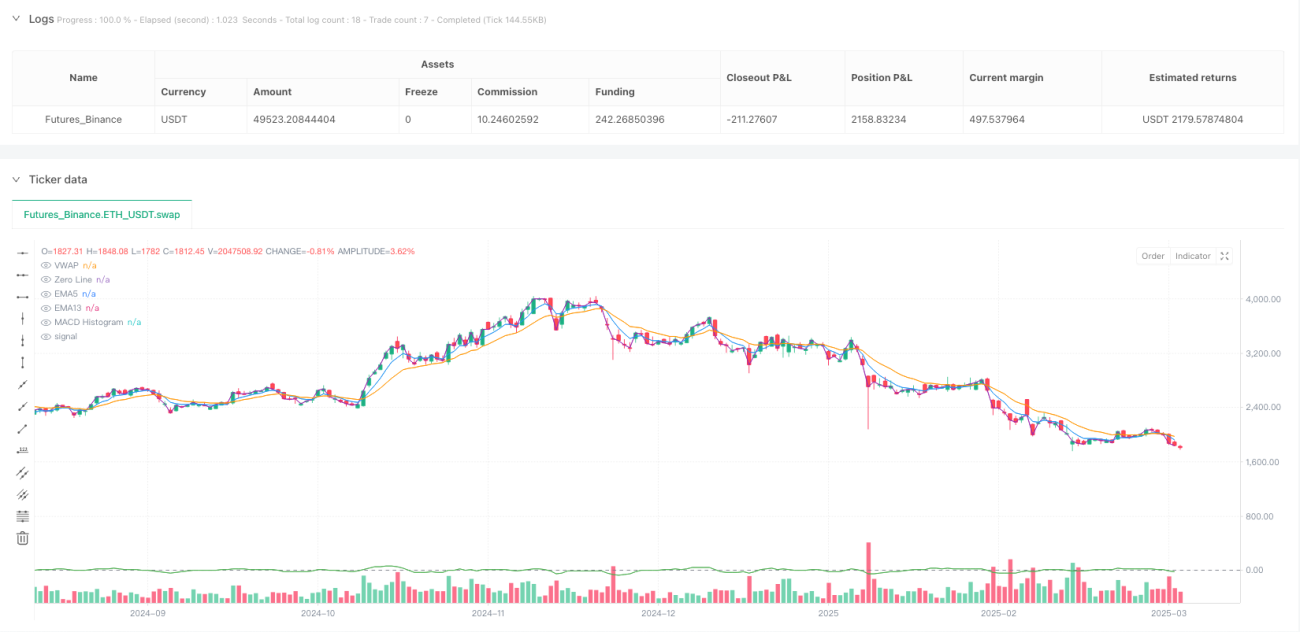1300x632 pixels.
Task: Open the Indicator options button
Action: pyautogui.click(x=1192, y=256)
